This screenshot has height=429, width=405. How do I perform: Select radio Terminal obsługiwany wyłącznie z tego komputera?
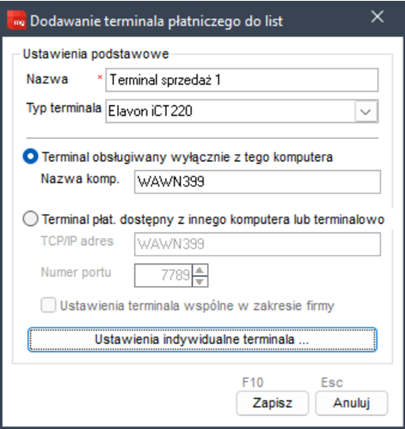[x=30, y=156]
